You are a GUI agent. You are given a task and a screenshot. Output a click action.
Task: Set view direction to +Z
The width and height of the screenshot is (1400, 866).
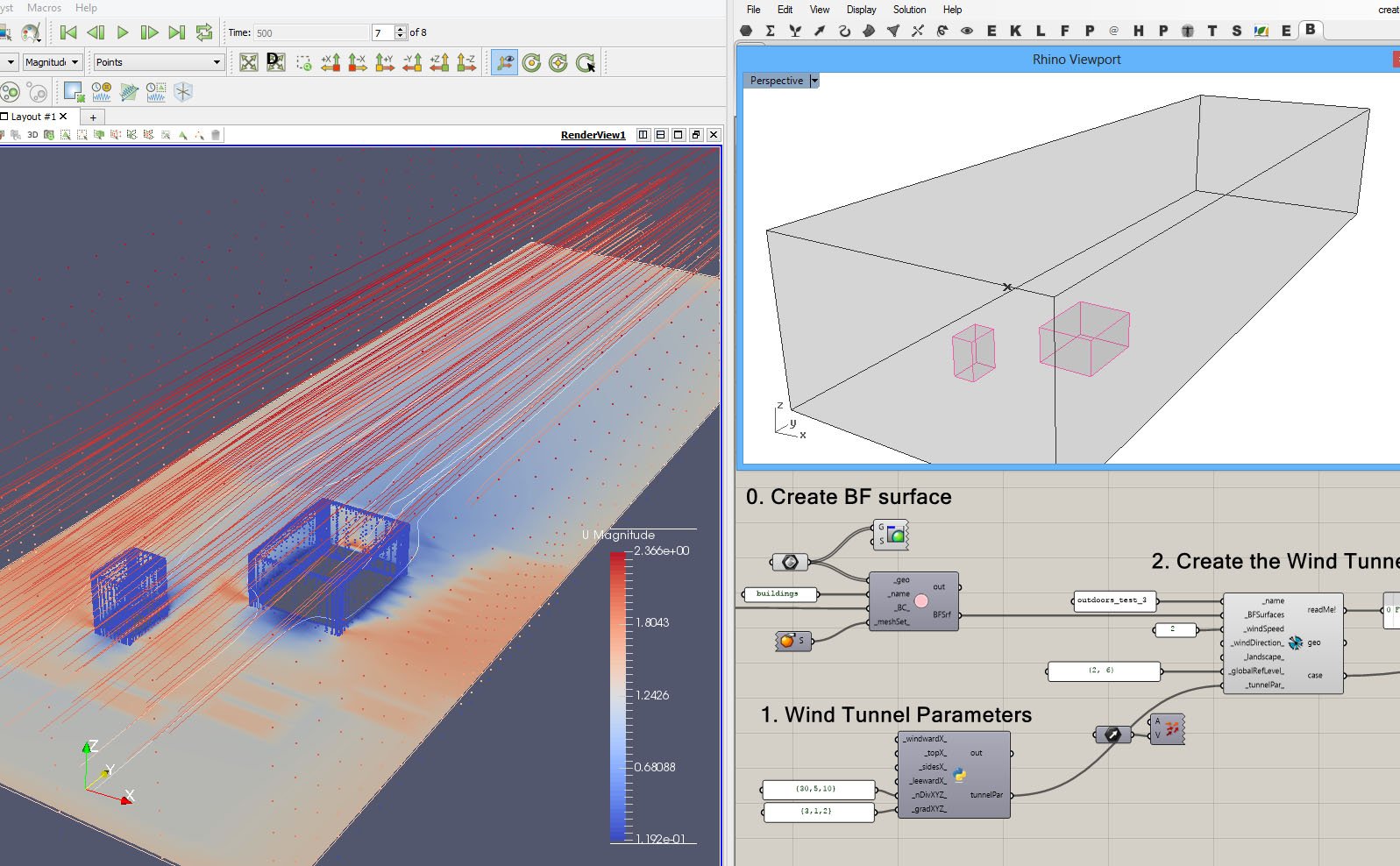439,62
